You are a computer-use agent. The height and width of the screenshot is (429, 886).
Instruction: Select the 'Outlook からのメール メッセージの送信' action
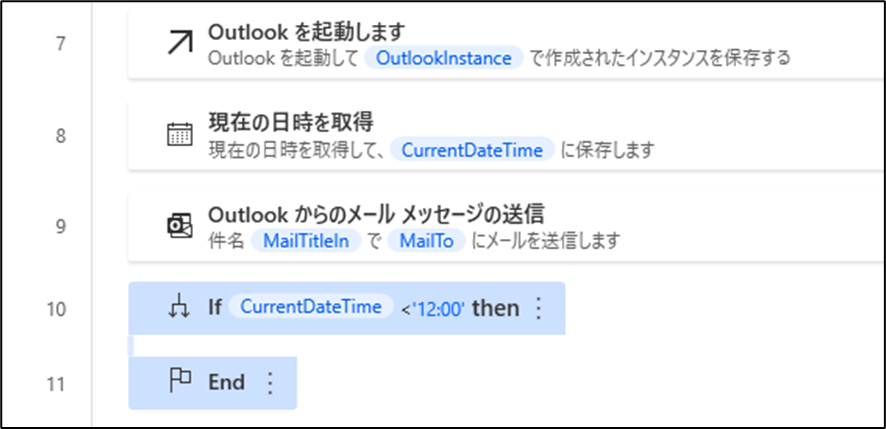[x=507, y=226]
